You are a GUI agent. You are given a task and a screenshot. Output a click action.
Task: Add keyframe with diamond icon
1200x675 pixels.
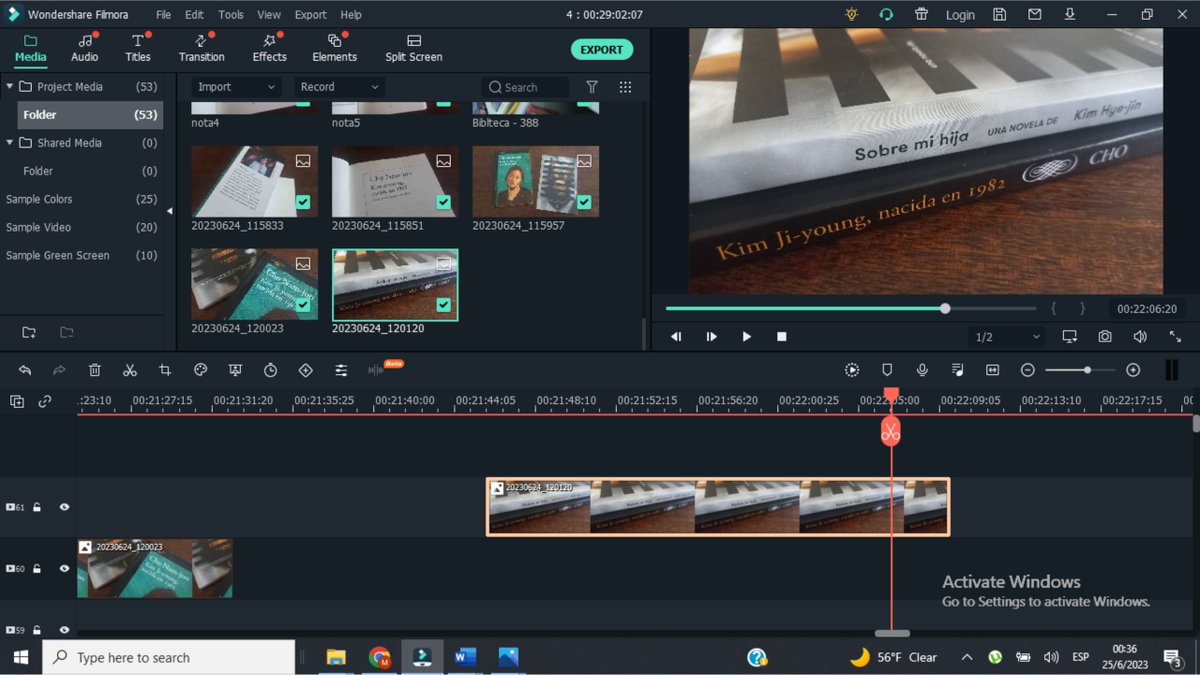pyautogui.click(x=306, y=370)
